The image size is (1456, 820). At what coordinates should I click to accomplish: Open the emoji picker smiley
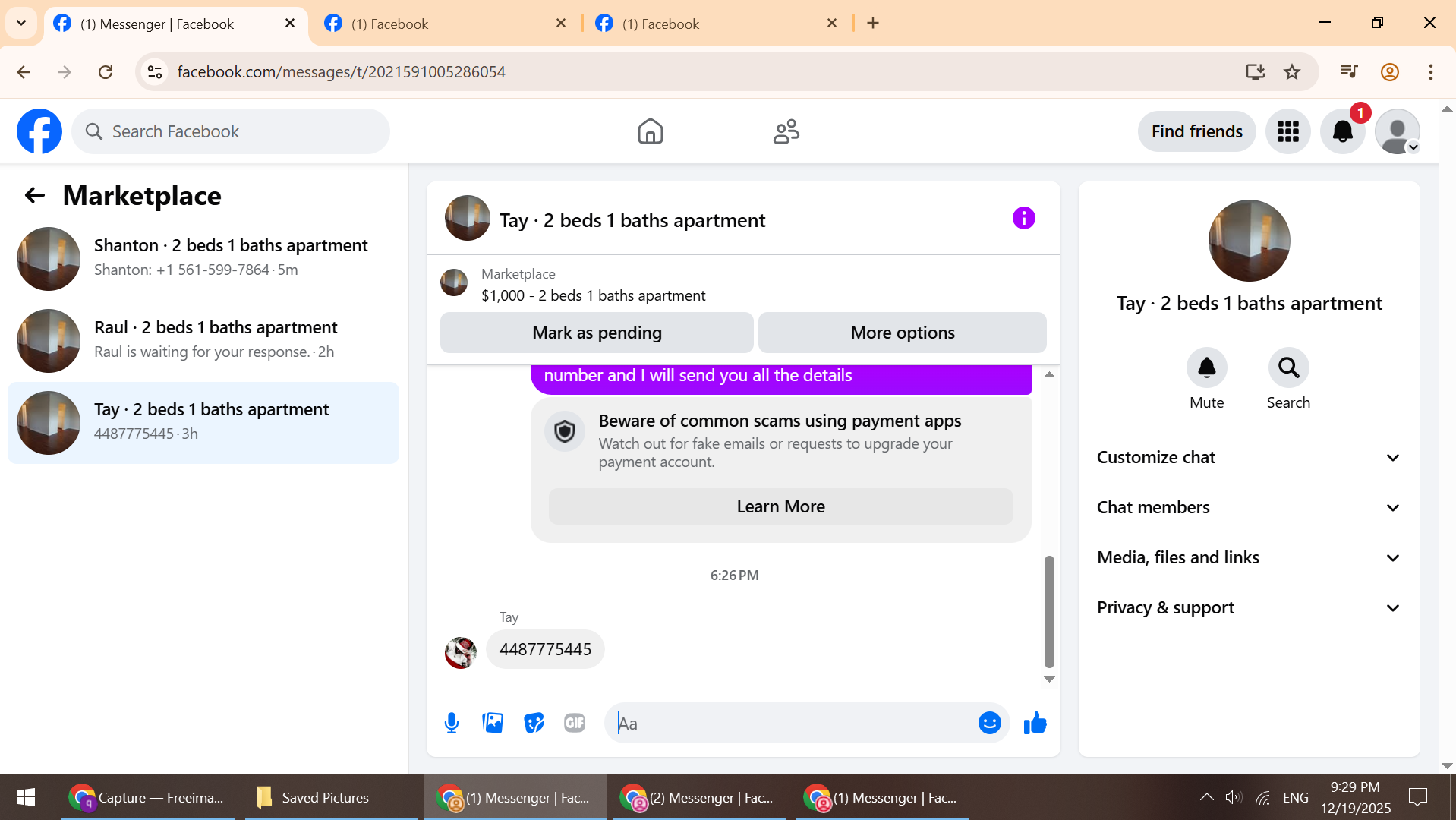989,724
